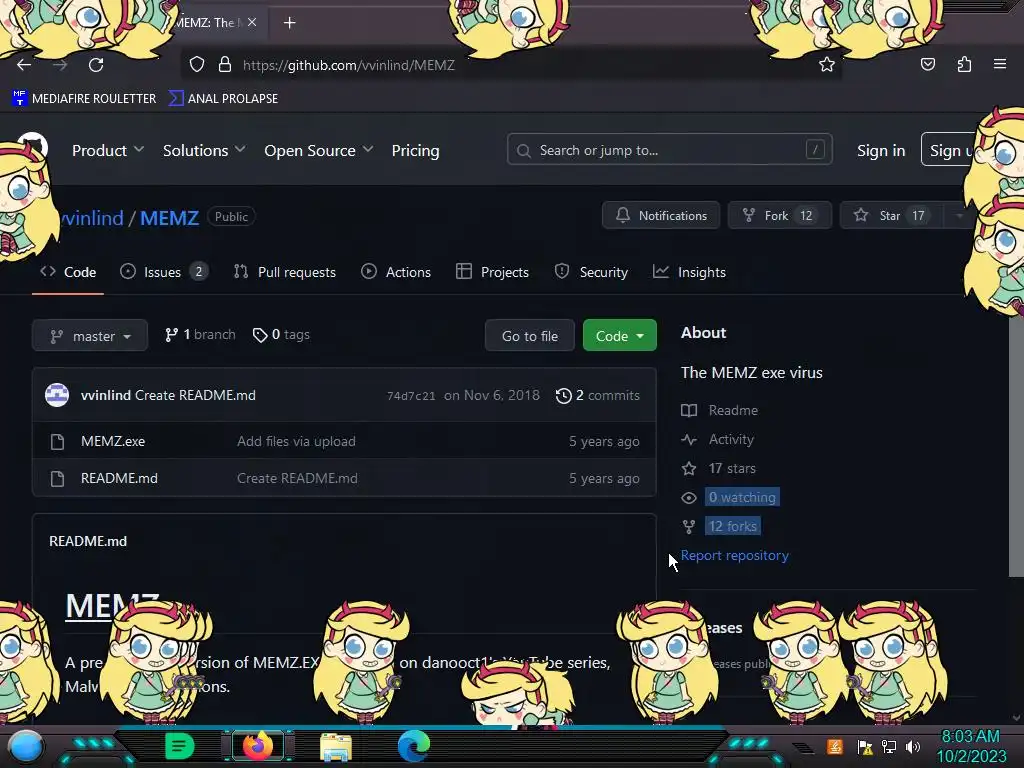Open the ANAL PROLAPSE bookmark

[223, 99]
